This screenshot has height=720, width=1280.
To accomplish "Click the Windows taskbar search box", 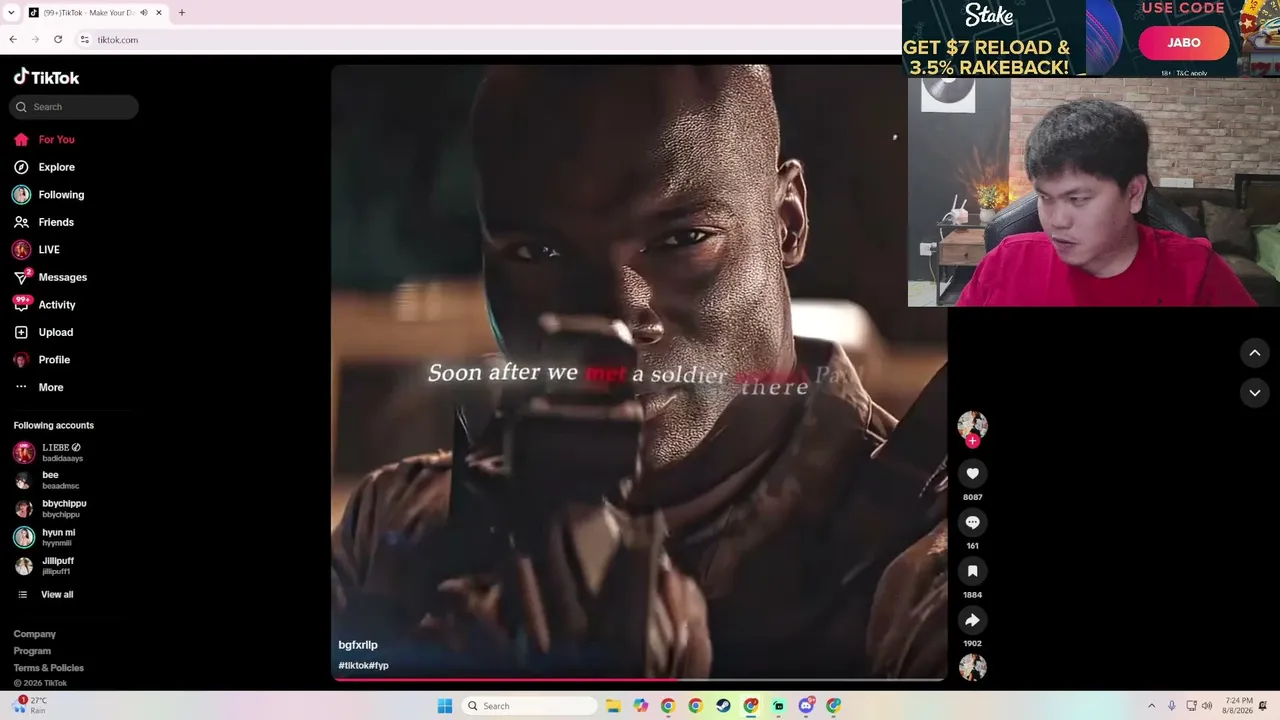I will (x=530, y=706).
